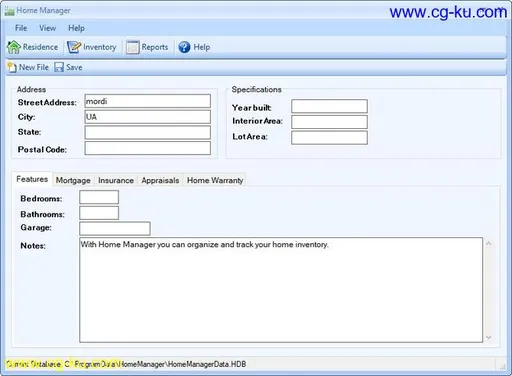
Task: Focus the City field containing UA
Action: point(148,117)
